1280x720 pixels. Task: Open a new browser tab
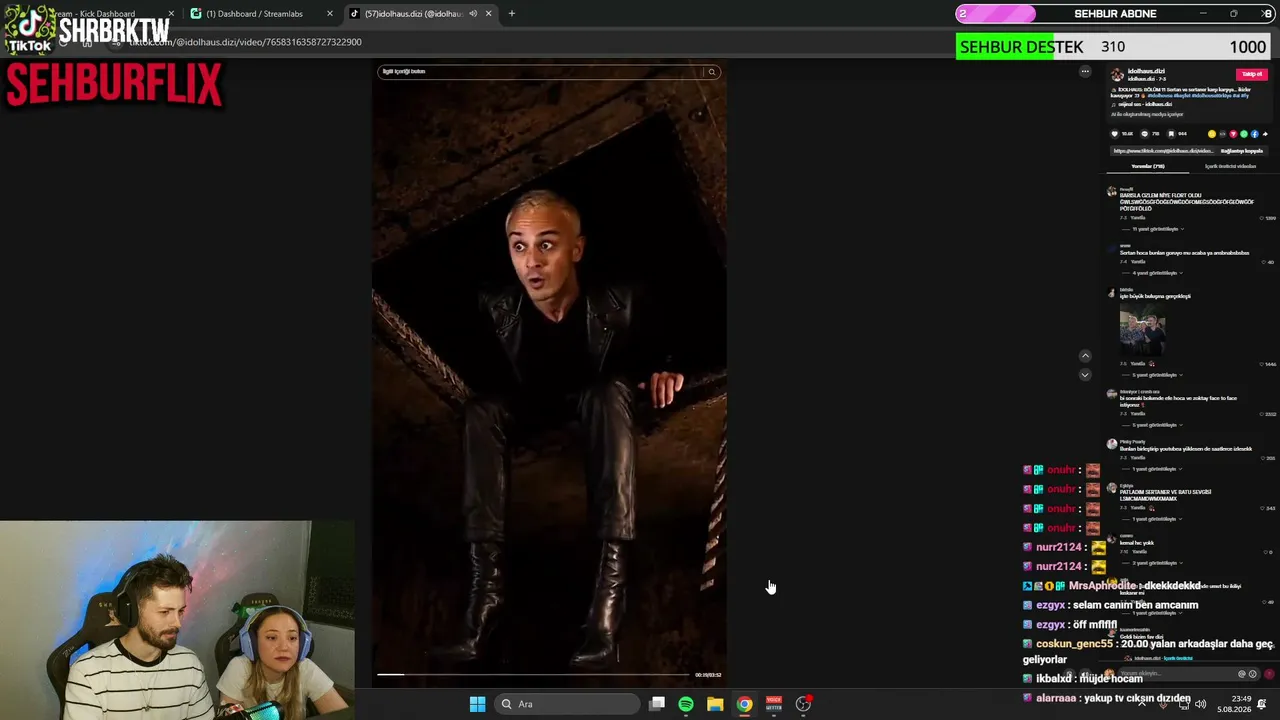(x=512, y=14)
